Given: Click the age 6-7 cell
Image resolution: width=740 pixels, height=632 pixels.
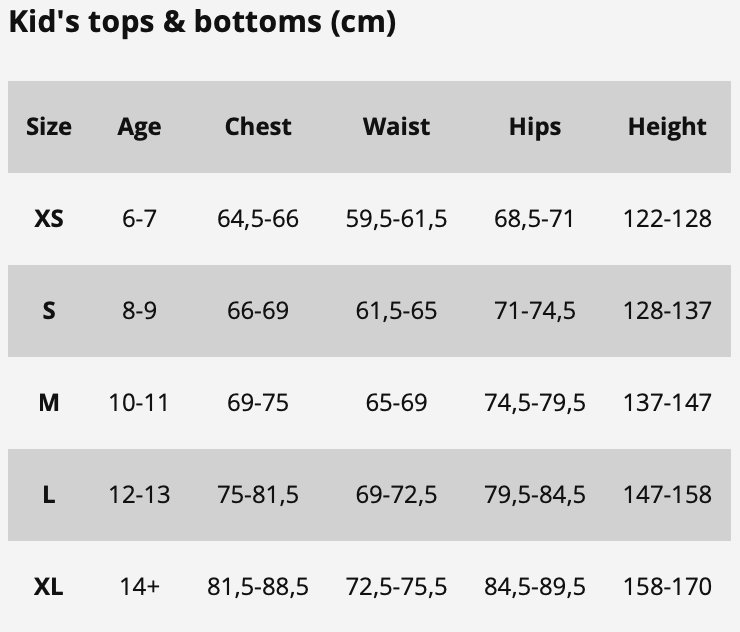Looking at the screenshot, I should point(139,218).
